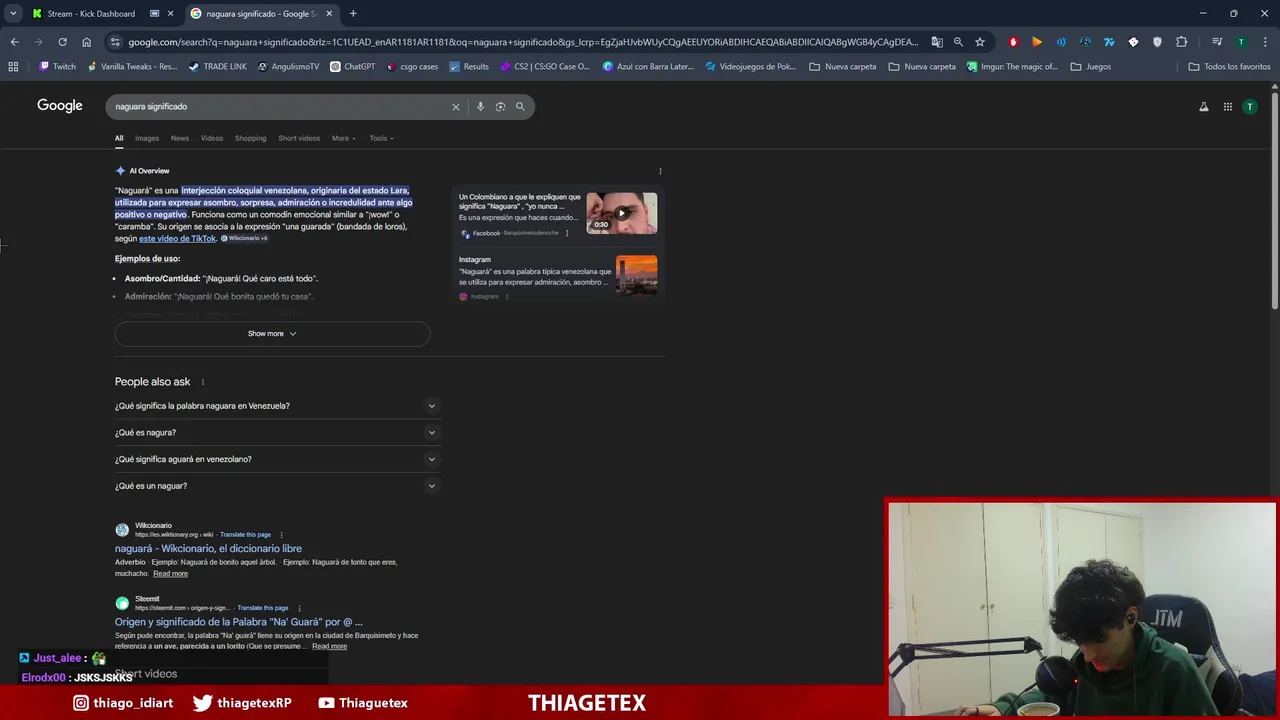This screenshot has width=1280, height=720.
Task: Follow the 'este video de TikTok' link
Action: pos(177,238)
